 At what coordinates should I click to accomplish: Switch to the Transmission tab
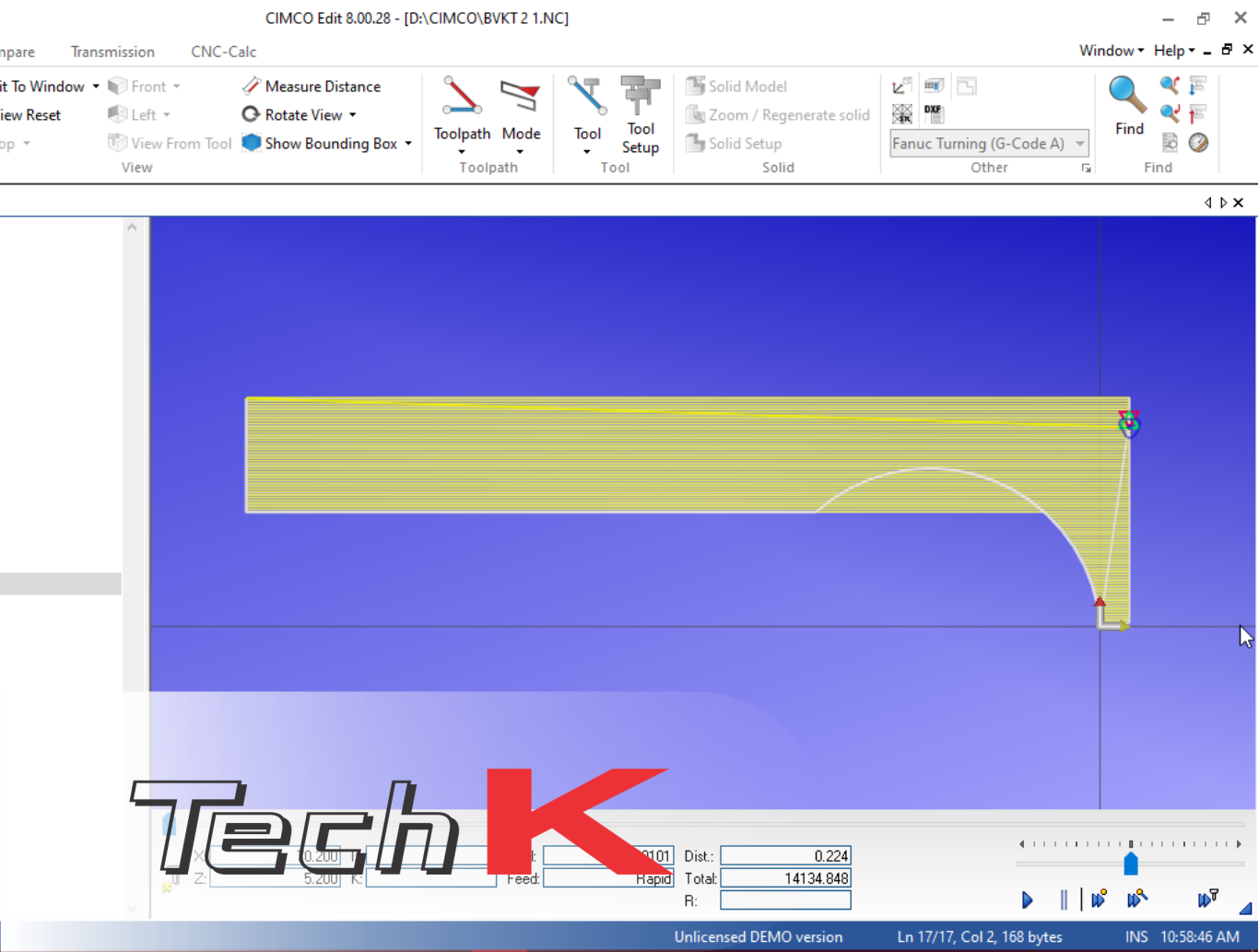pos(112,52)
